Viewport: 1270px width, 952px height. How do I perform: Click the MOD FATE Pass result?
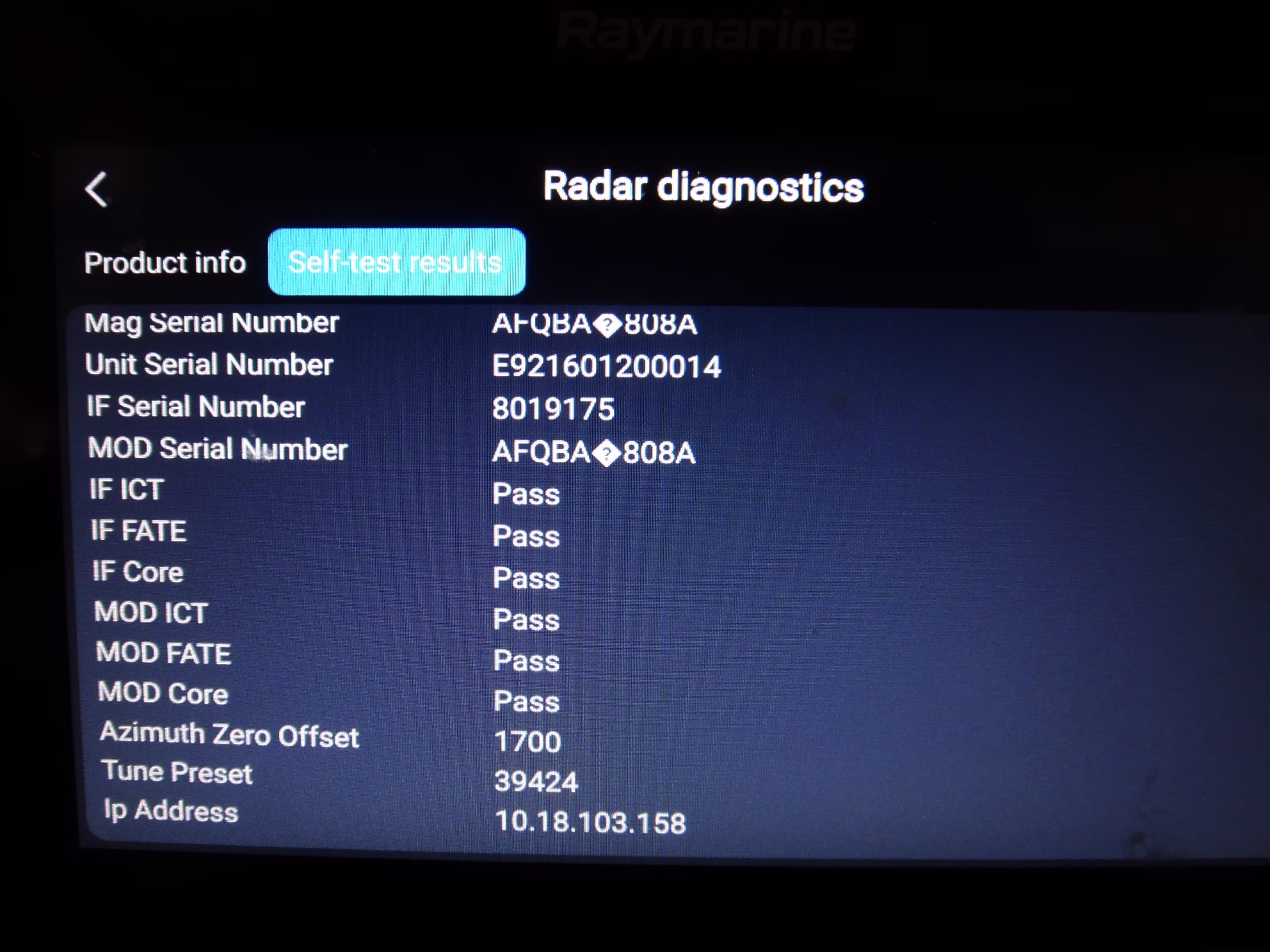tap(526, 661)
